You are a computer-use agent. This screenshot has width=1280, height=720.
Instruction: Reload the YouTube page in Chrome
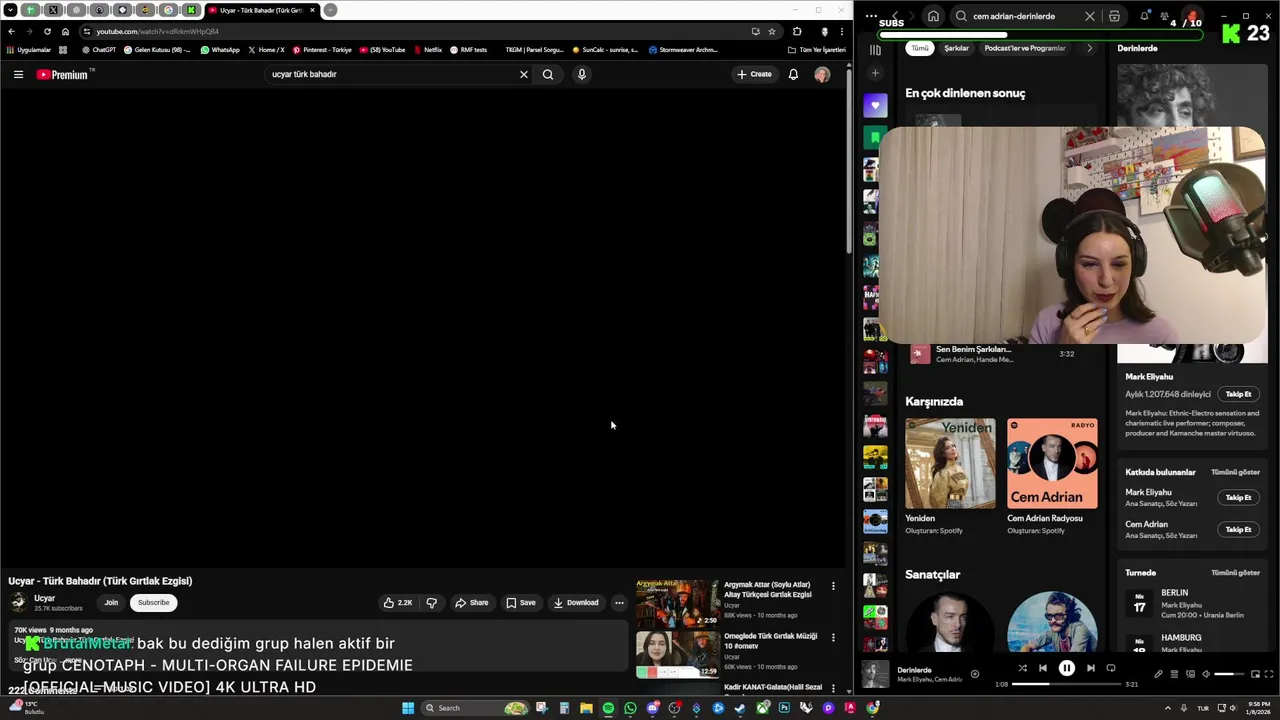(47, 31)
